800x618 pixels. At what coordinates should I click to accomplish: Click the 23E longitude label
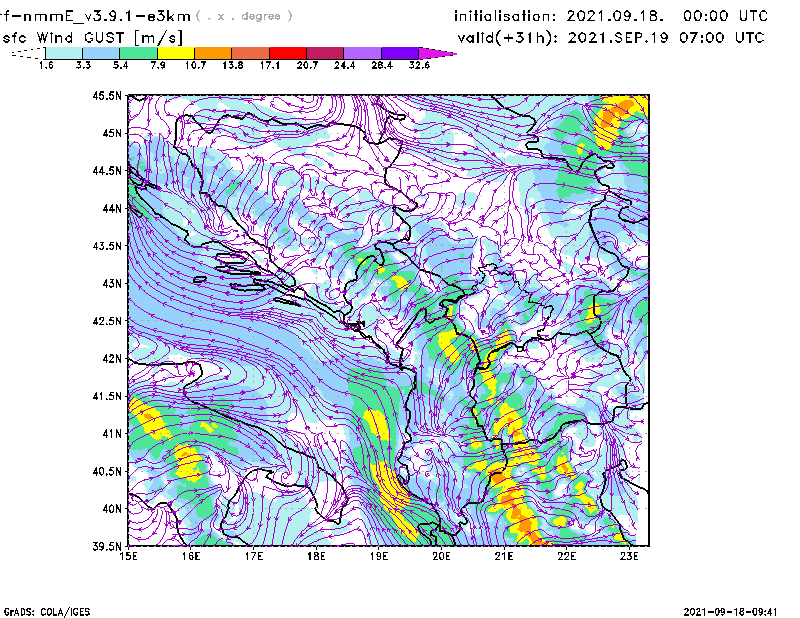[629, 556]
